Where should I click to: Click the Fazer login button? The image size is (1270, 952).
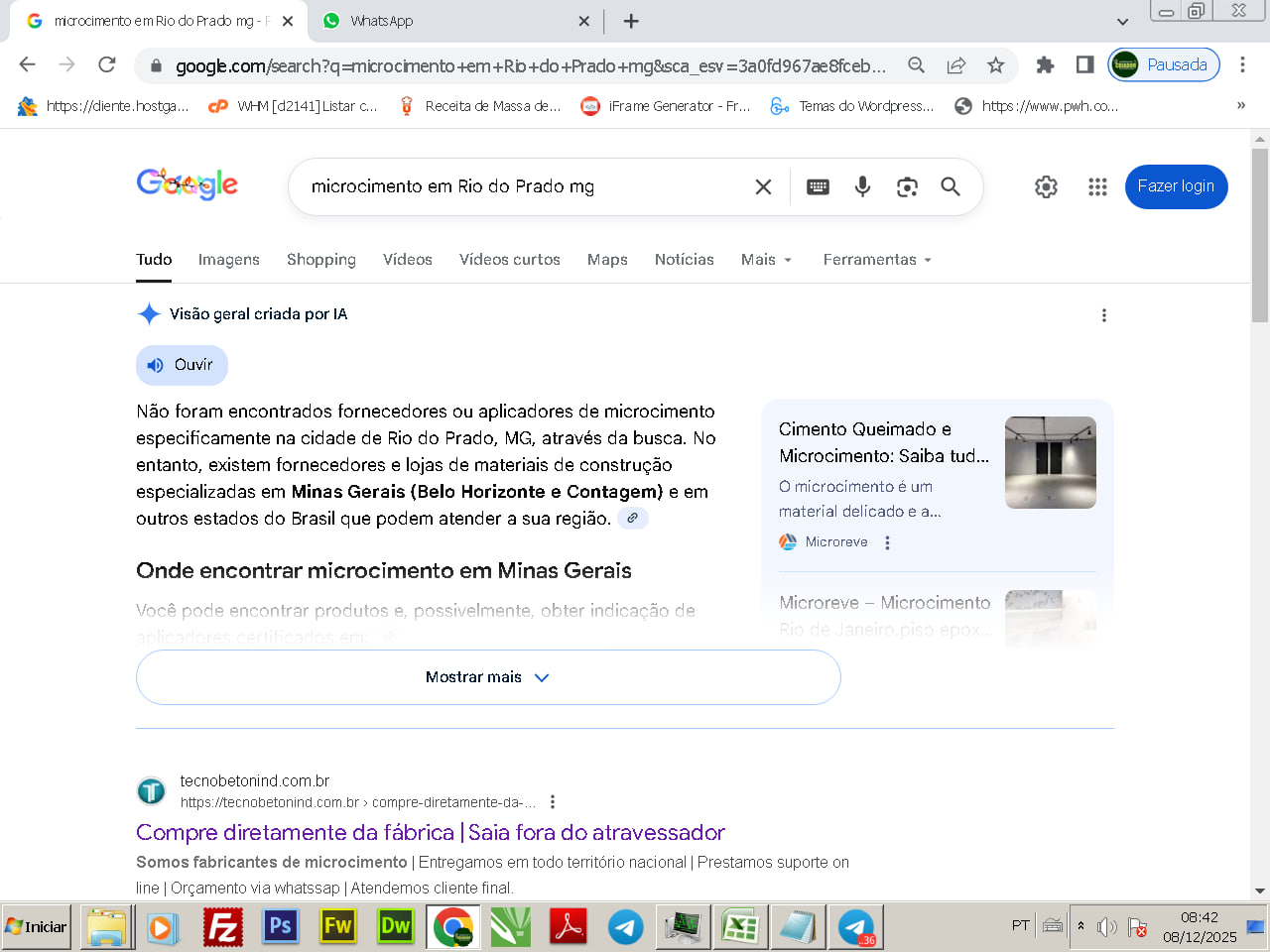(x=1176, y=186)
